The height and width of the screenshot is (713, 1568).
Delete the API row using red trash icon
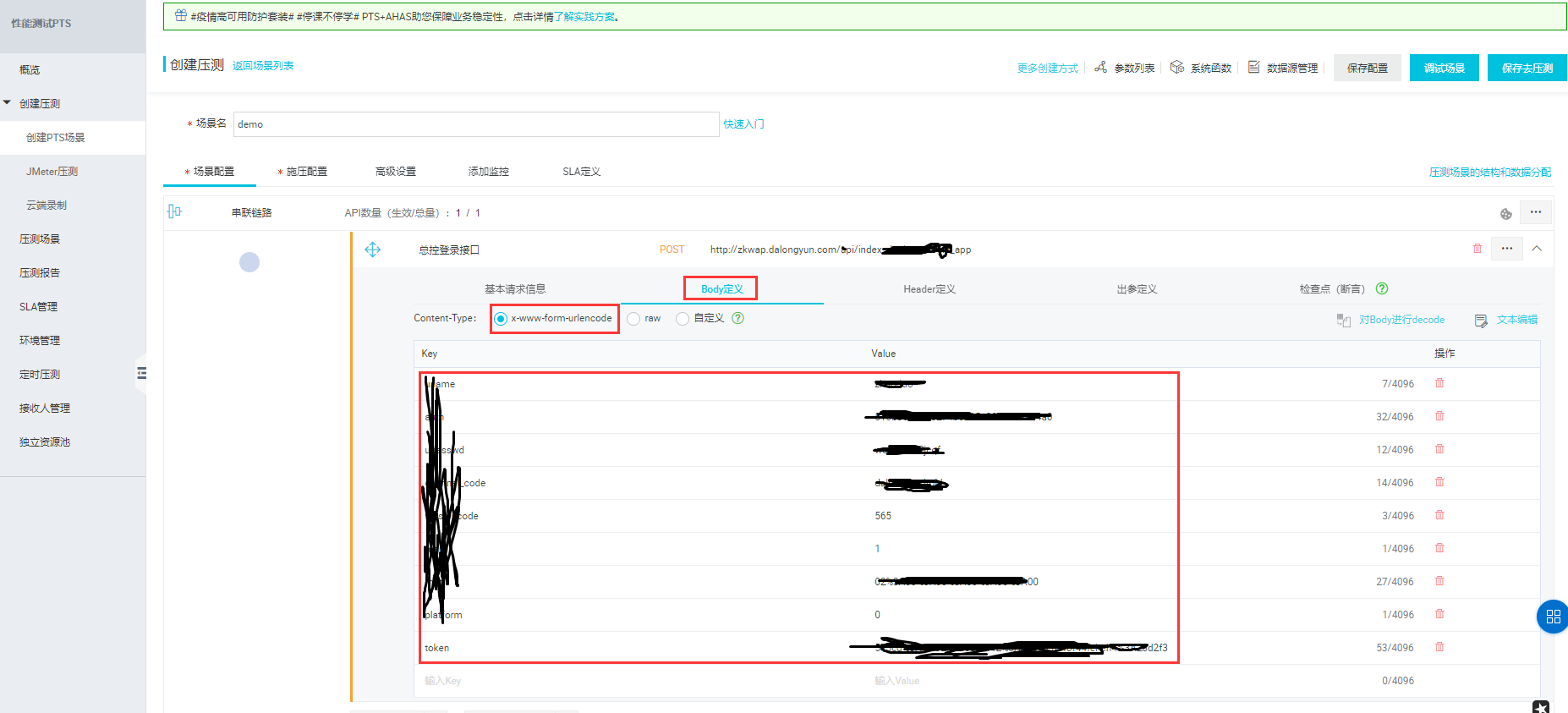click(x=1478, y=249)
